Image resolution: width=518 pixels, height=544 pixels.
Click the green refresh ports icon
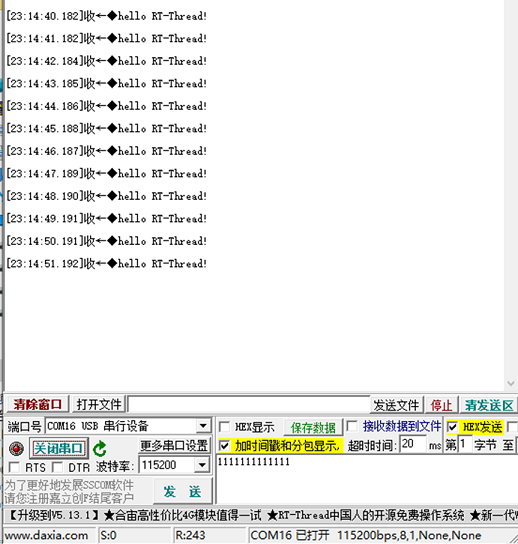[100, 449]
